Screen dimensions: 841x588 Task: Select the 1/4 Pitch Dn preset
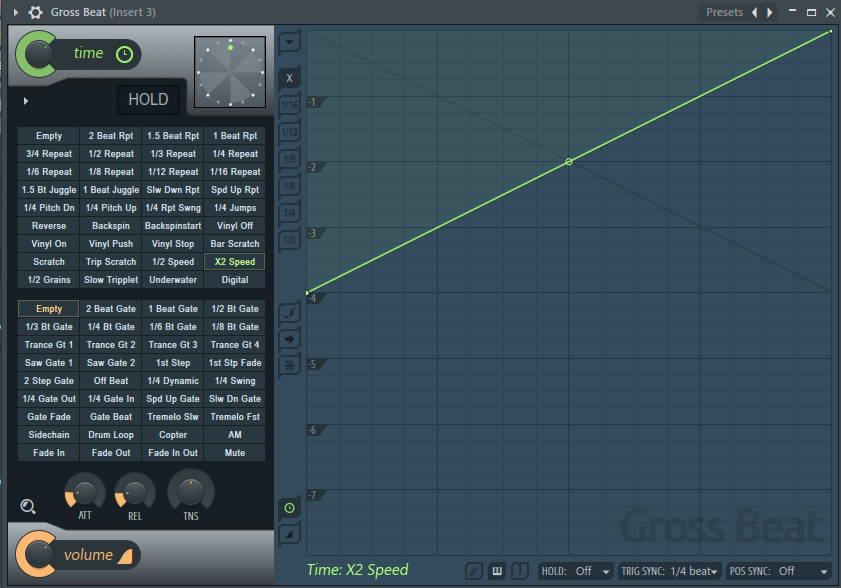[49, 208]
